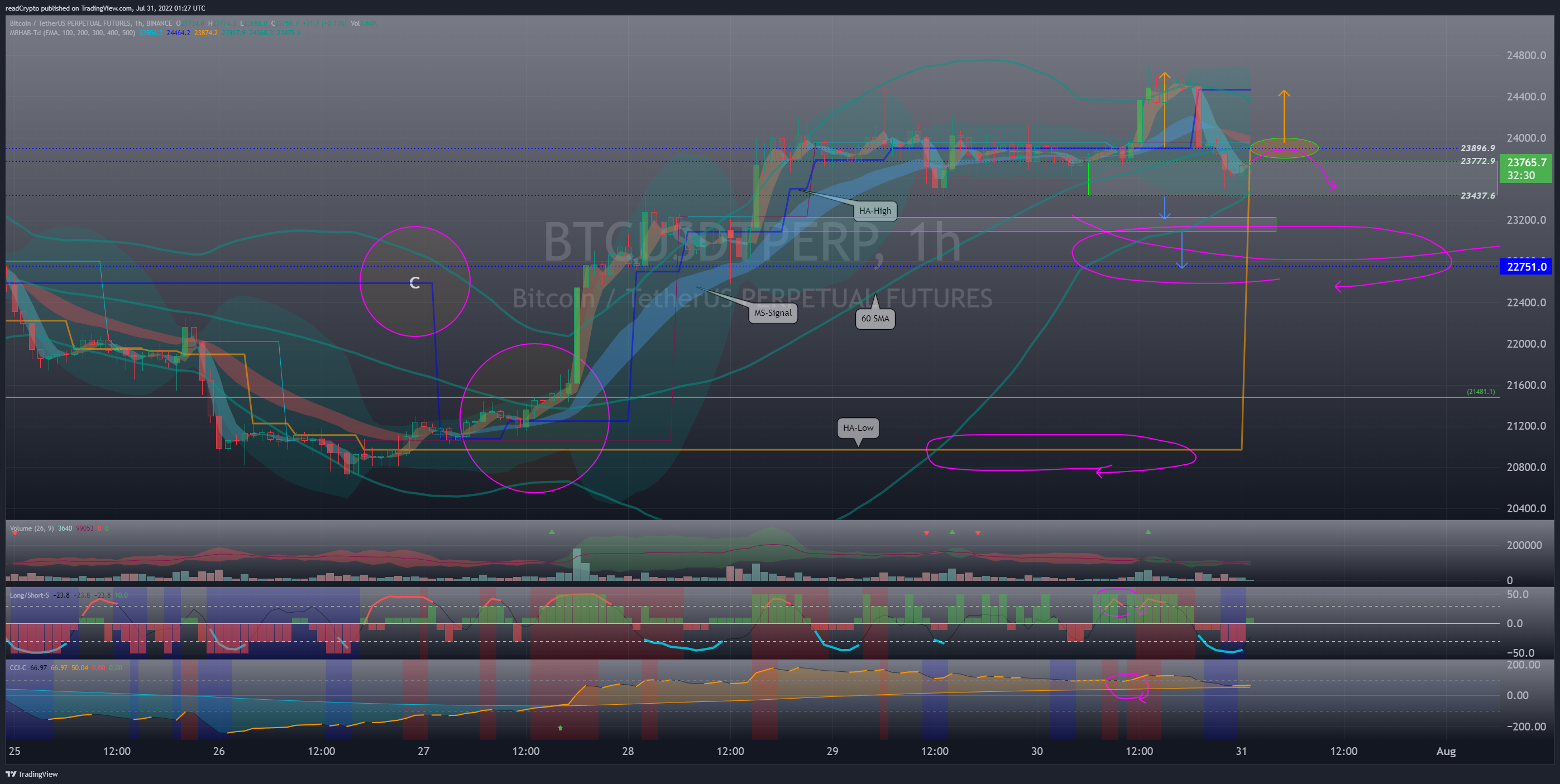Click the blue EMA value 24464.2 in legend
1560x784 pixels.
[x=178, y=33]
